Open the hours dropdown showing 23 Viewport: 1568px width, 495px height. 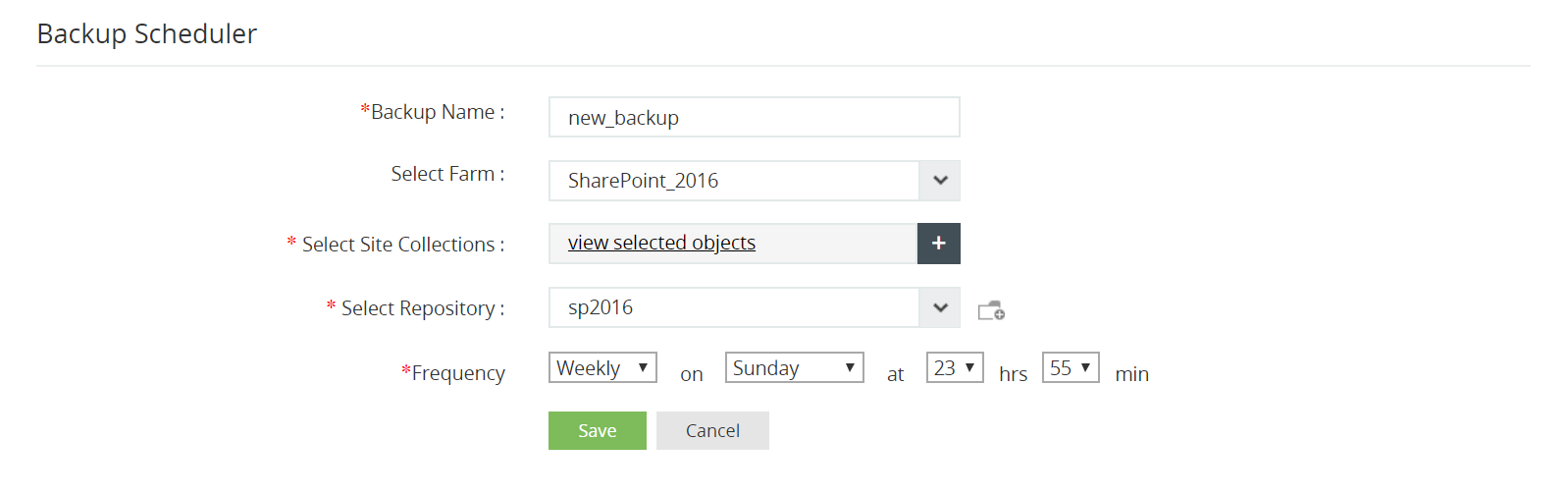point(954,368)
